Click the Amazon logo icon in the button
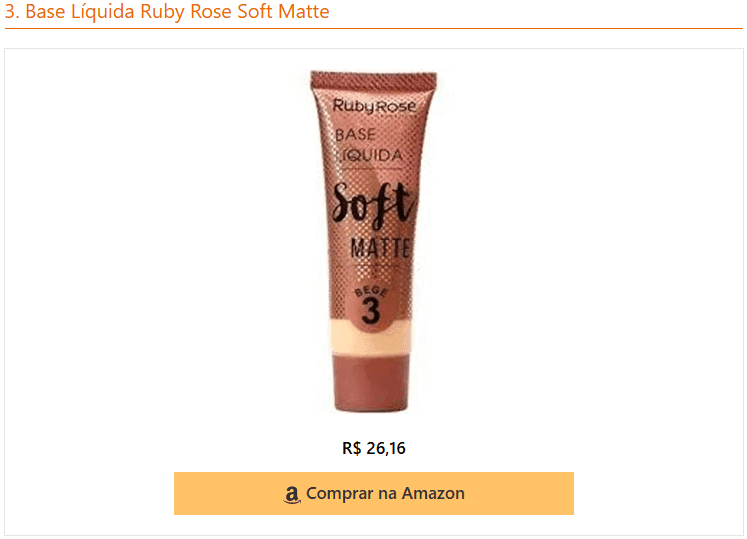Viewport: 747px width, 539px height. click(292, 494)
